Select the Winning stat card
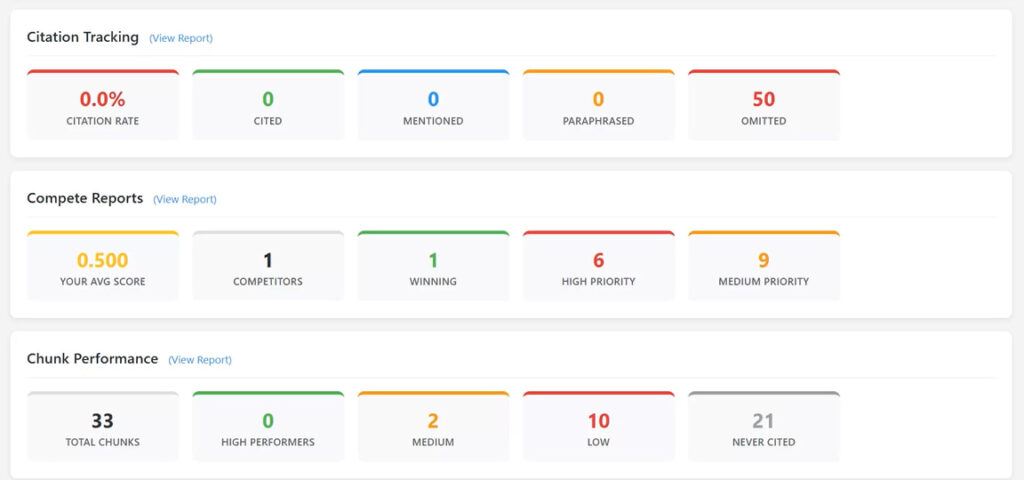Screen dimensions: 1024x480 coord(433,267)
